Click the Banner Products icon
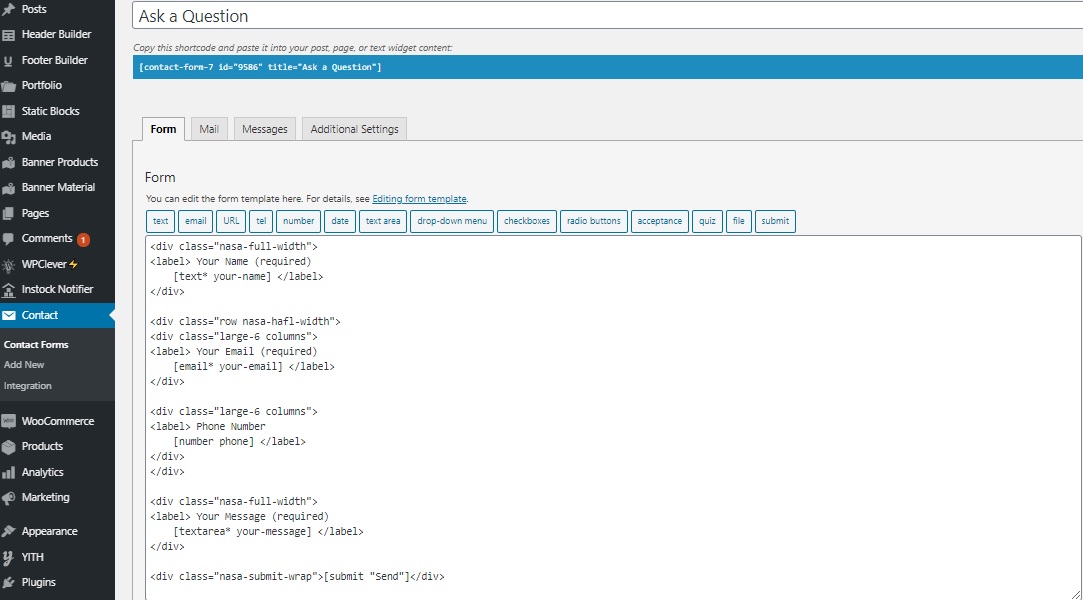The width and height of the screenshot is (1083, 600). pyautogui.click(x=8, y=162)
